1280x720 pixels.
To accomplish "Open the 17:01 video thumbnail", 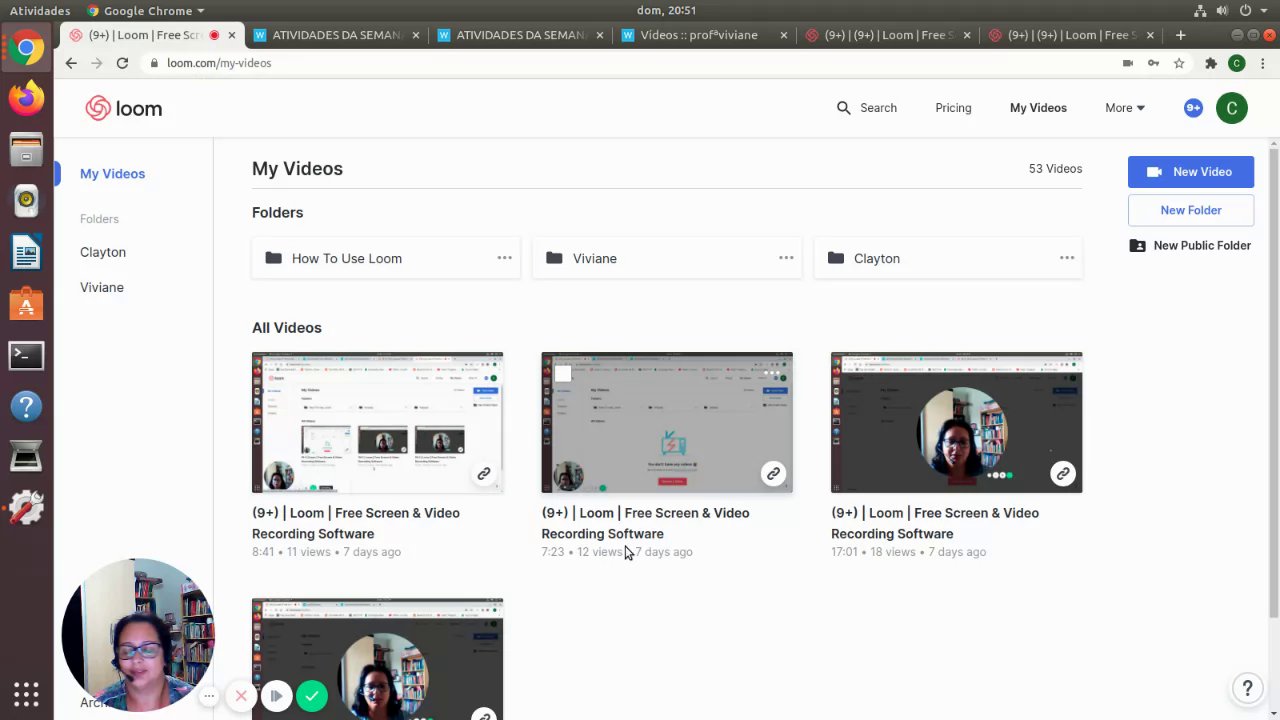I will point(956,422).
